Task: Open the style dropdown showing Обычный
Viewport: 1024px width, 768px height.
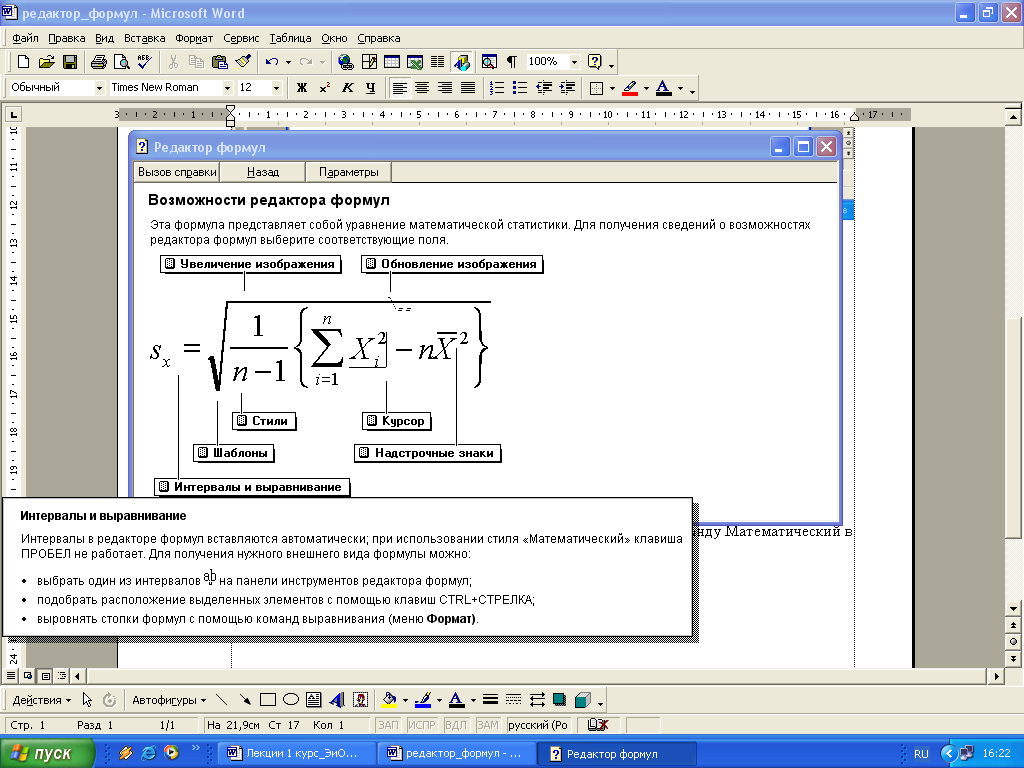Action: (x=100, y=88)
